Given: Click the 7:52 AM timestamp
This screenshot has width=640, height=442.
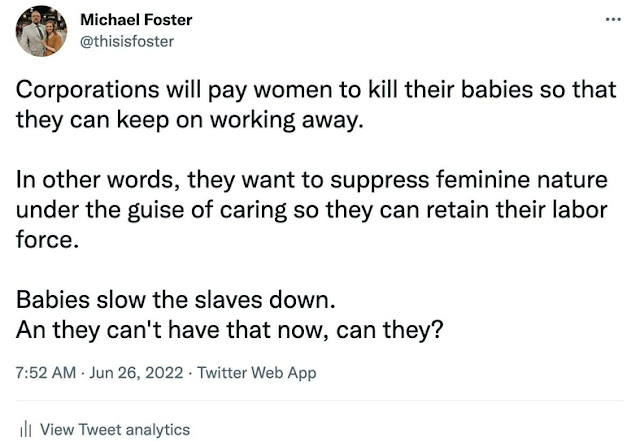Looking at the screenshot, I should coord(47,373).
